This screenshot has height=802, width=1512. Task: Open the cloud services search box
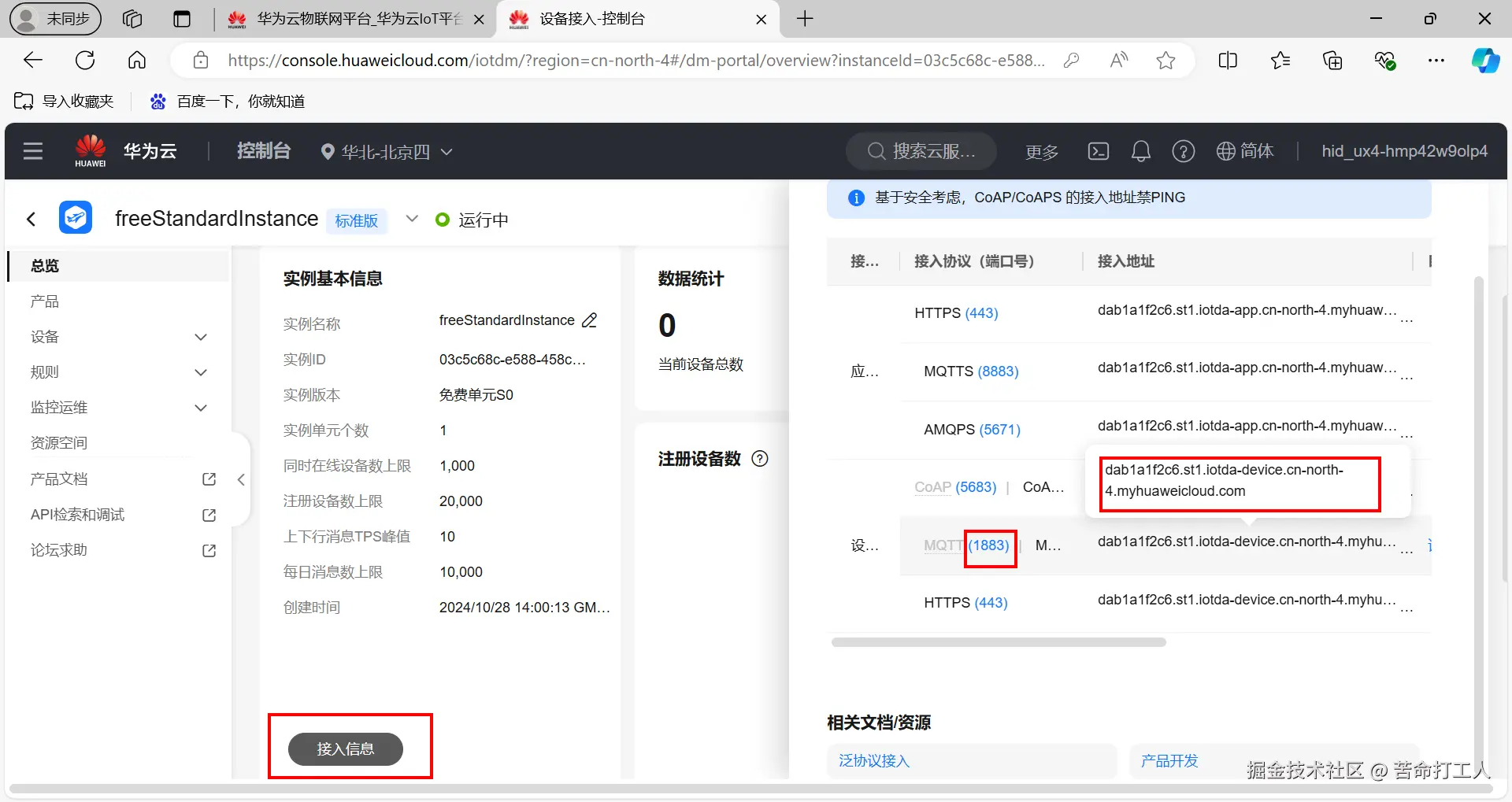(921, 151)
